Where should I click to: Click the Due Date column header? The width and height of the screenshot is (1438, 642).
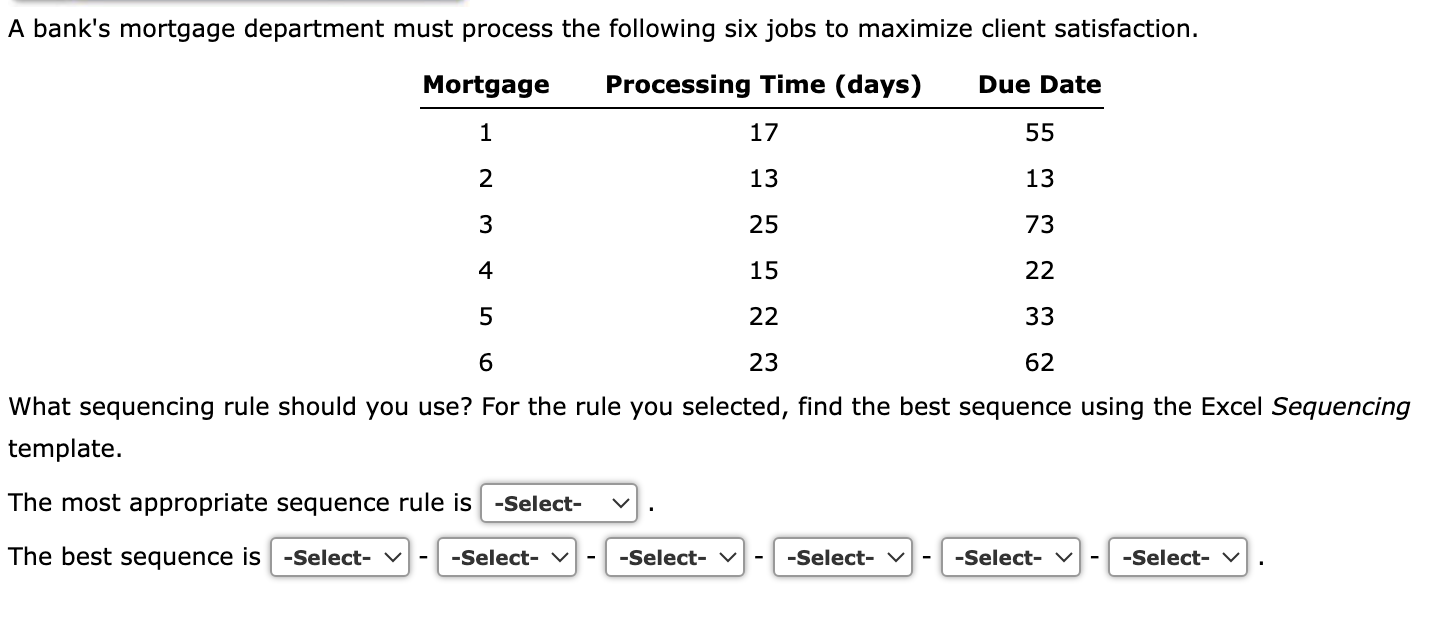[1039, 85]
